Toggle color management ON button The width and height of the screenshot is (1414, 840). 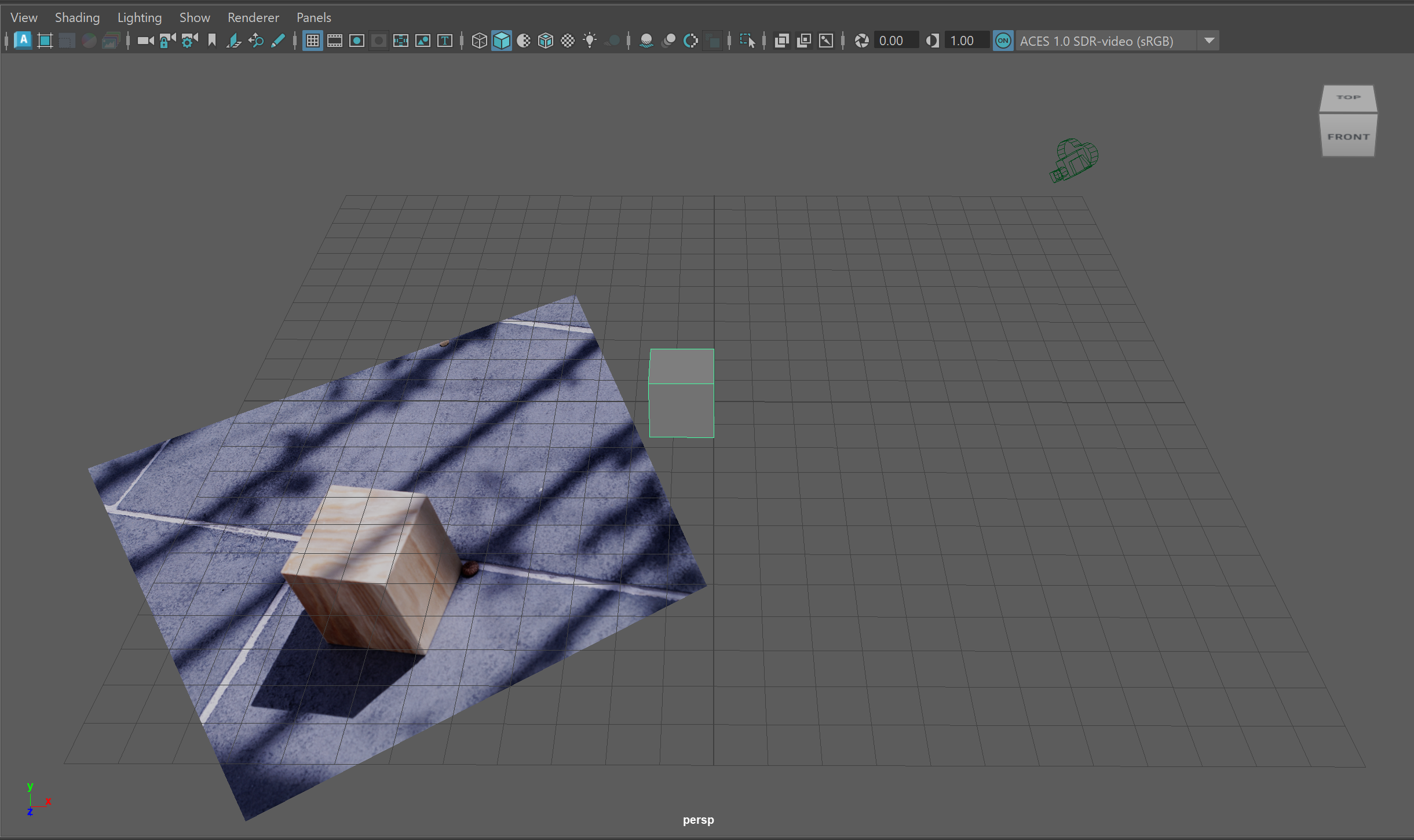pyautogui.click(x=1003, y=41)
